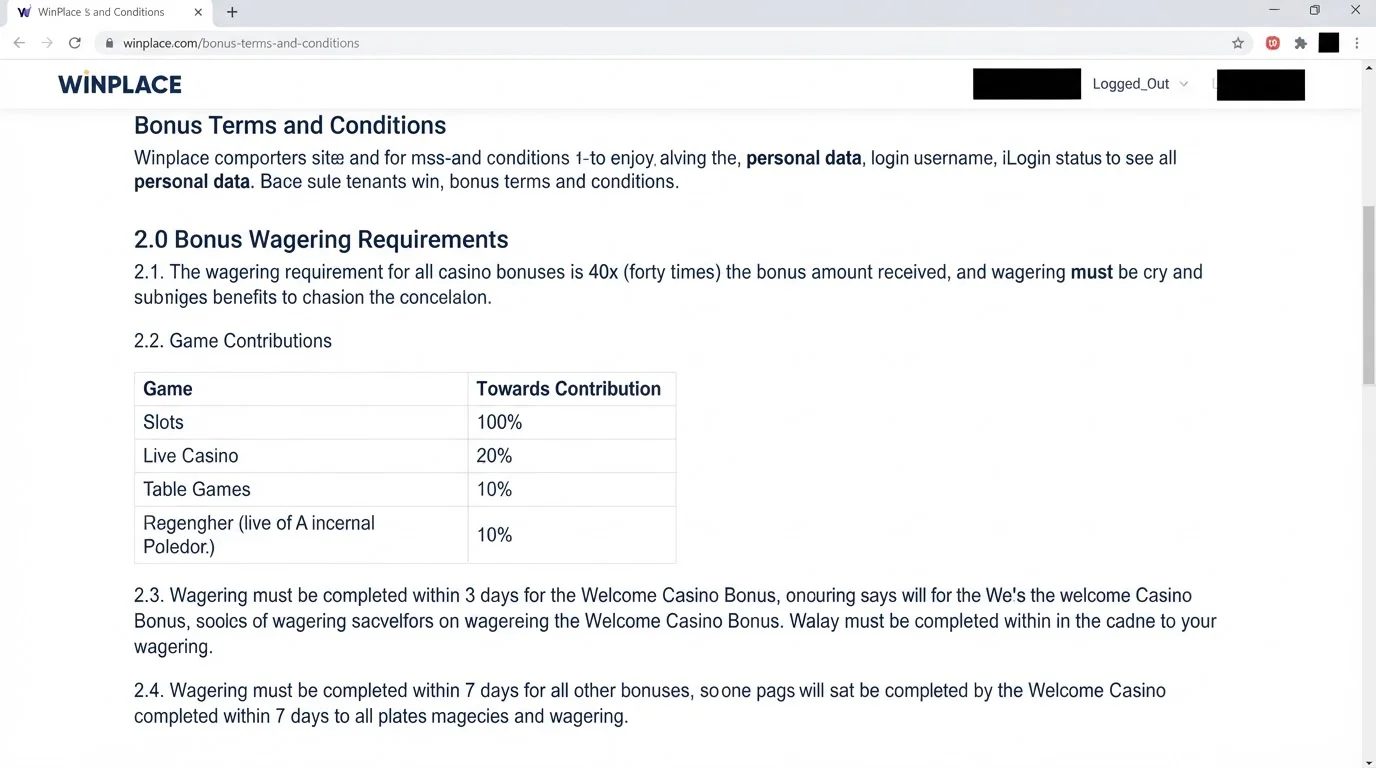Click the scrollbar down arrow
Viewport: 1376px width, 768px height.
(x=1369, y=762)
